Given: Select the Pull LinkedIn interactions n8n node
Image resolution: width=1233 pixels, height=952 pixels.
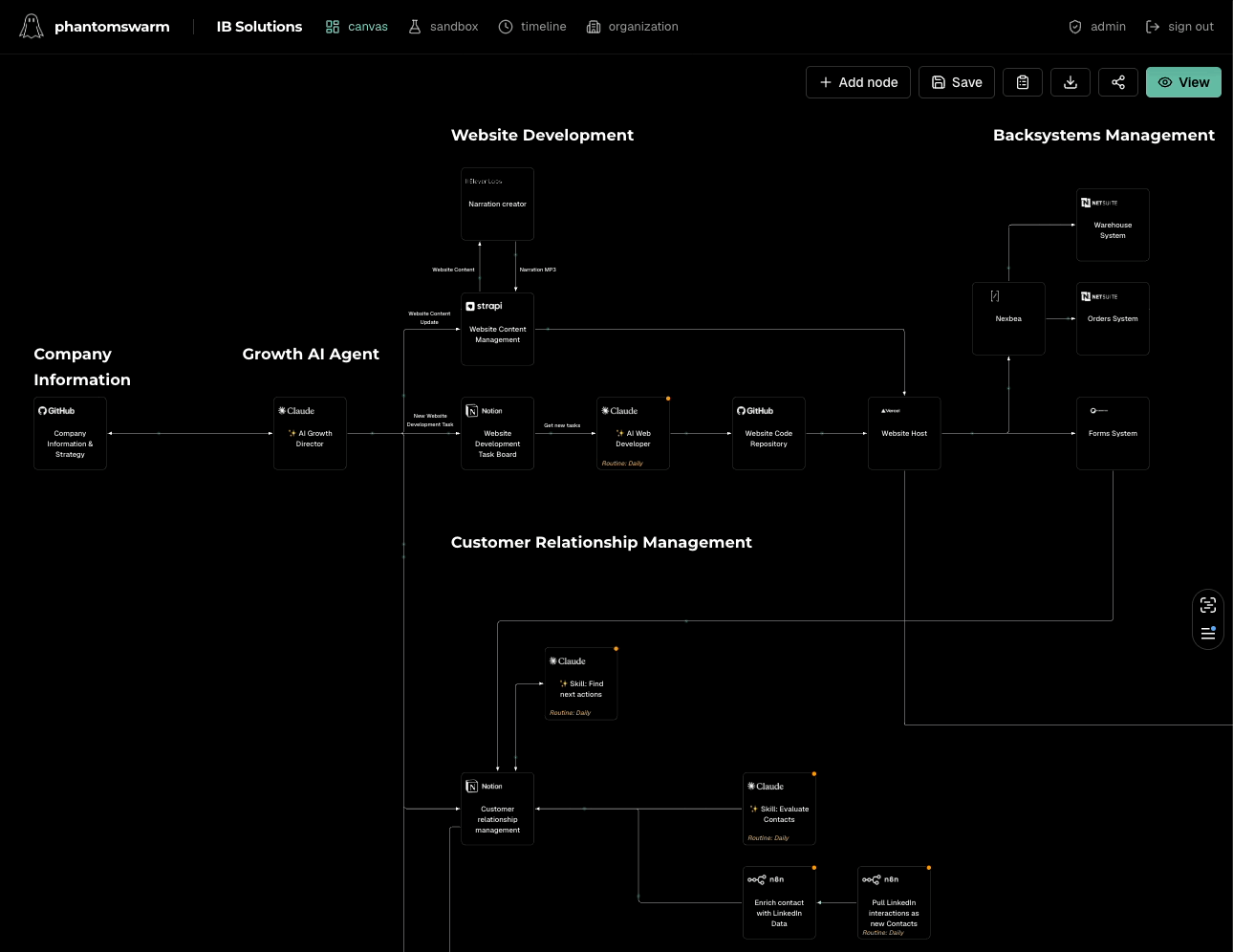Looking at the screenshot, I should [894, 902].
